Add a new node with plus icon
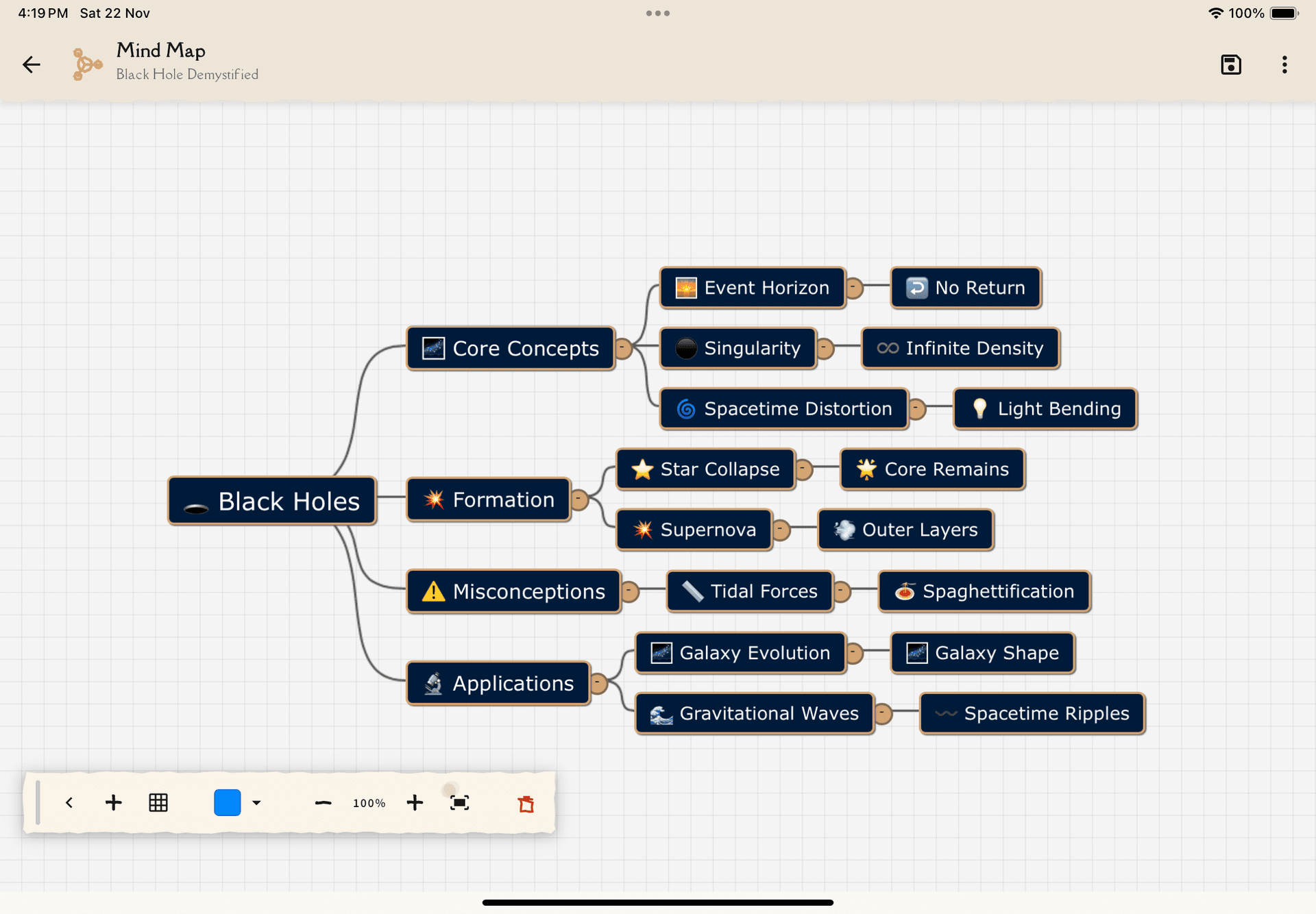 pyautogui.click(x=114, y=802)
